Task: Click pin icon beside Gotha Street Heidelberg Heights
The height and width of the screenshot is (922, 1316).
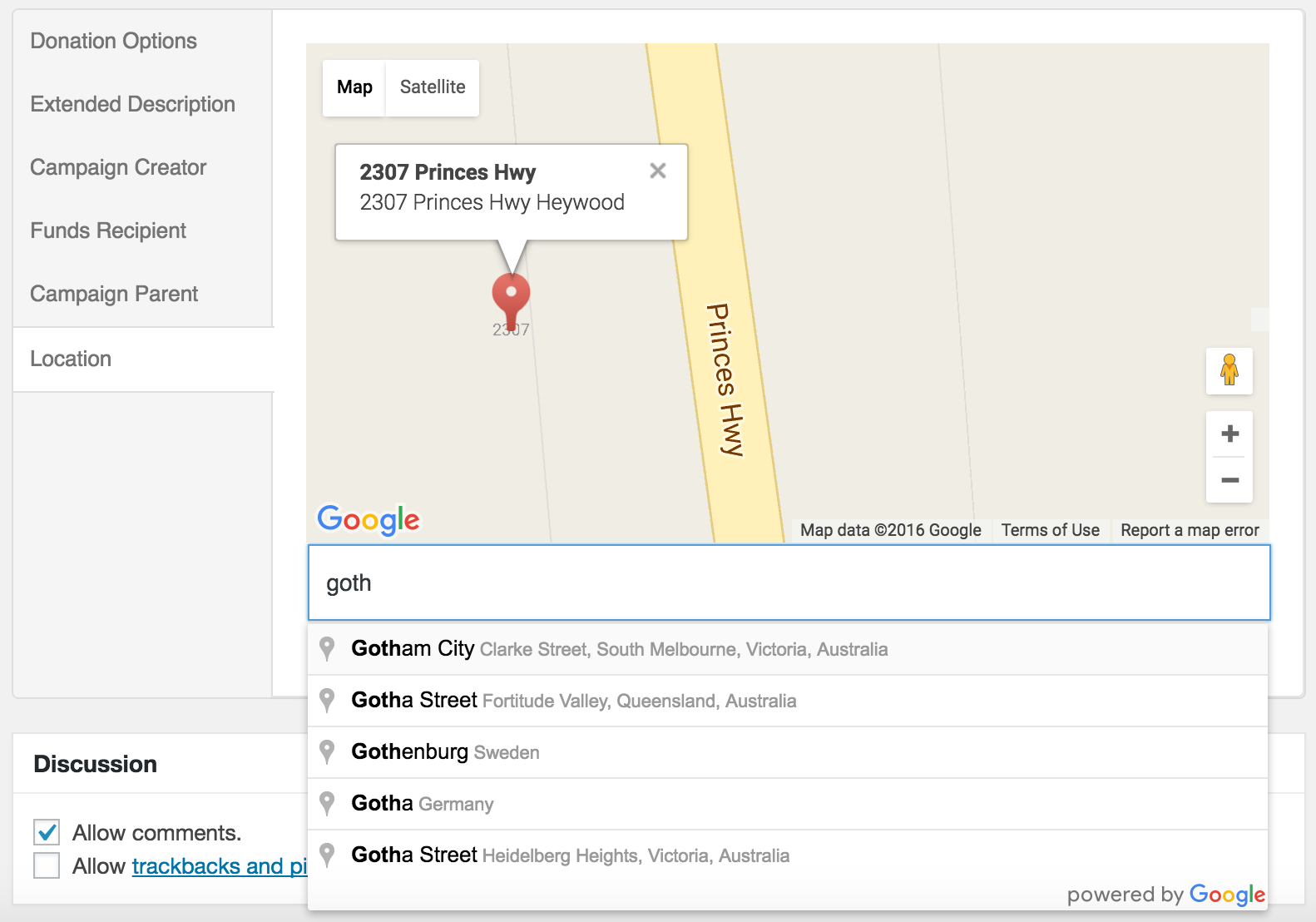Action: click(x=328, y=855)
